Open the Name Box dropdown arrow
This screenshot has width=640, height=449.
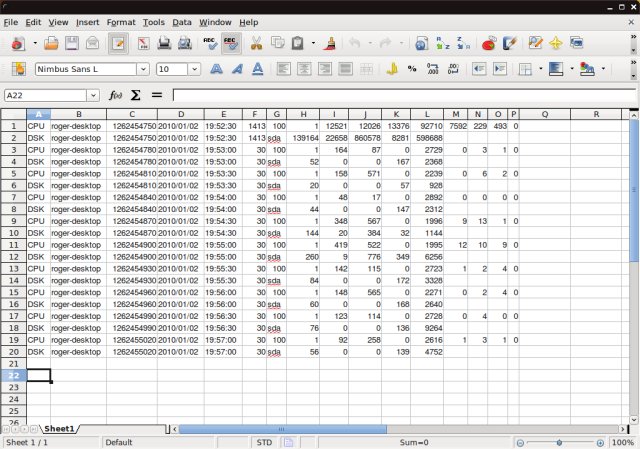(x=93, y=96)
